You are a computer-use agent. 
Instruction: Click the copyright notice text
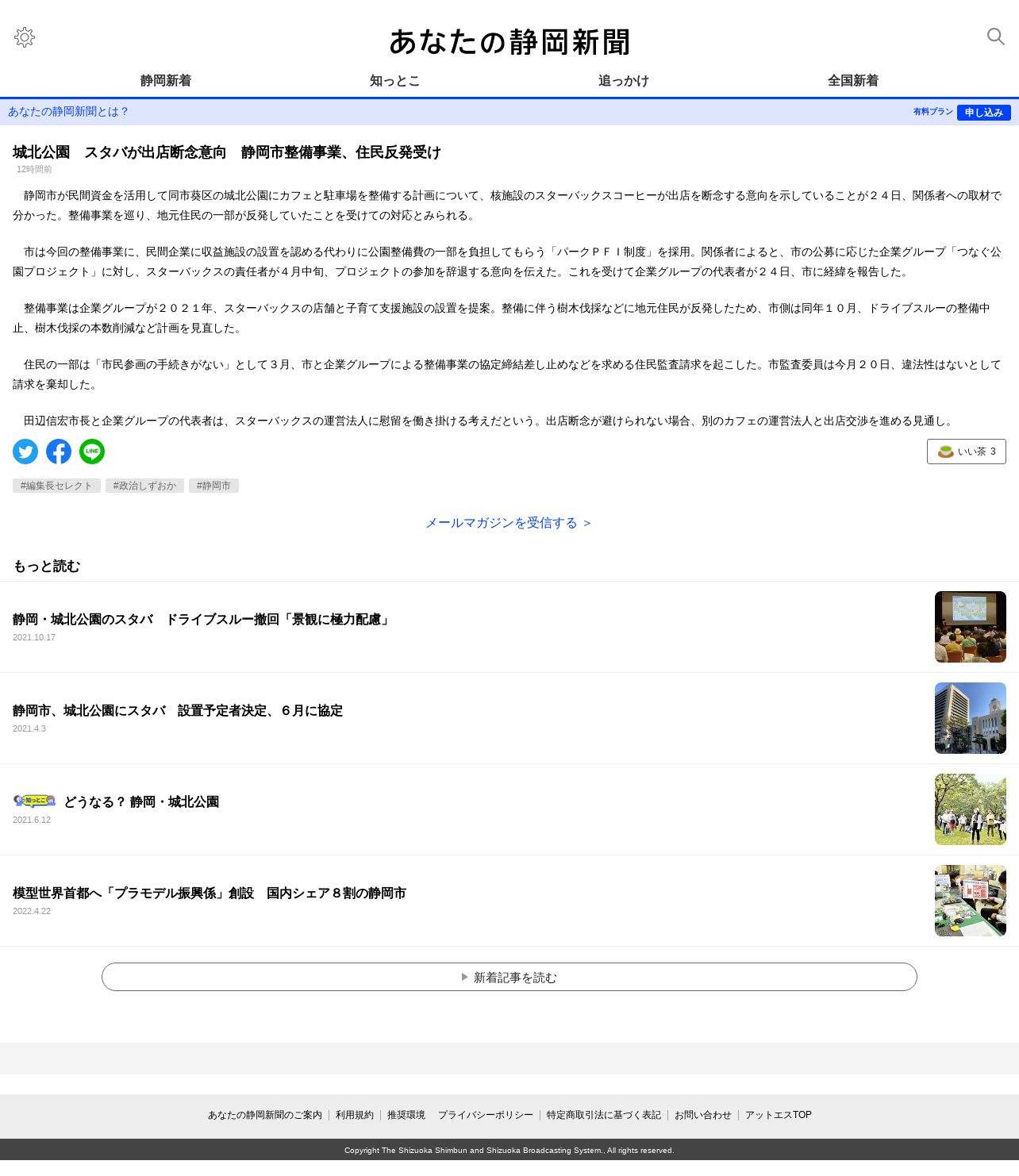pos(509,1150)
